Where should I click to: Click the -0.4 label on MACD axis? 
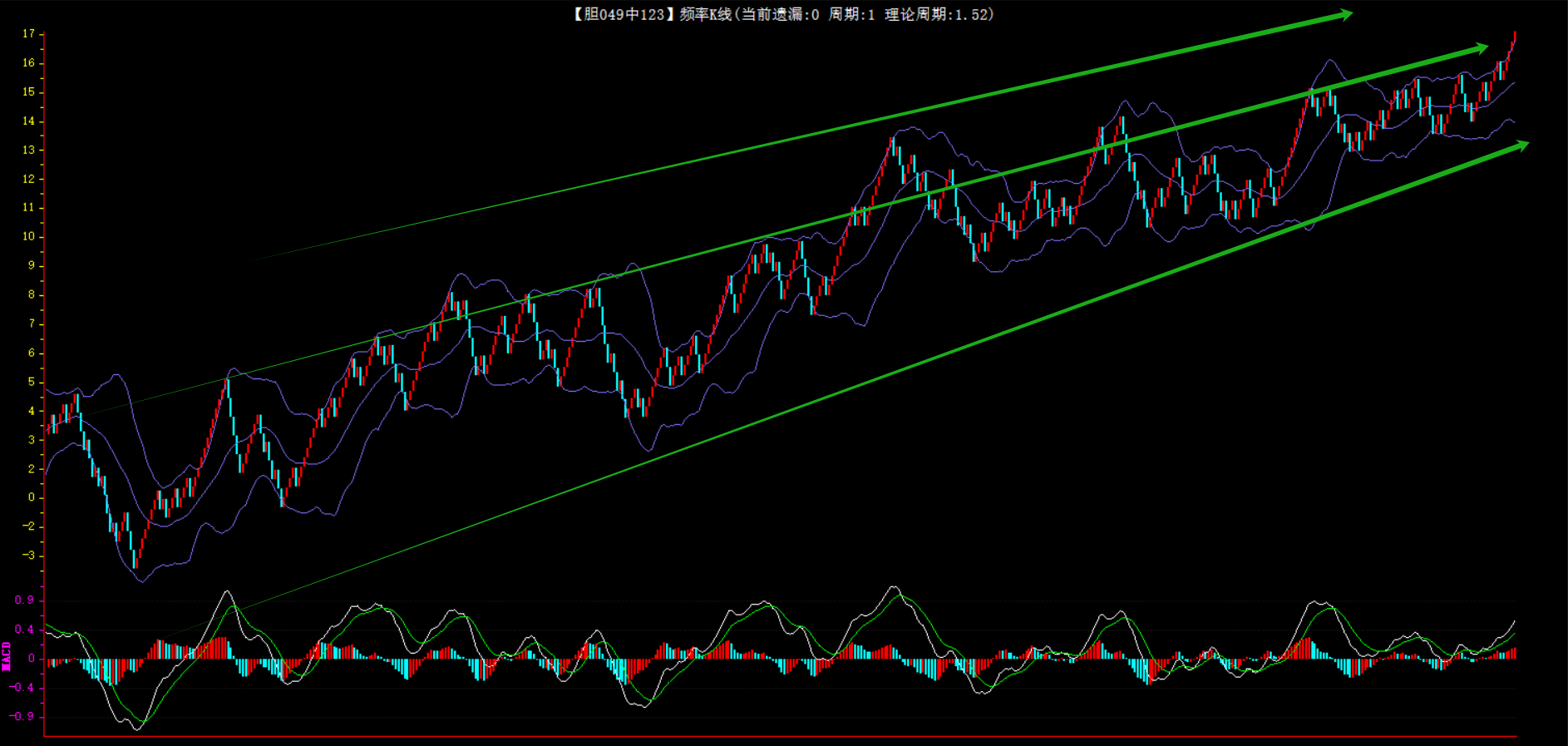click(x=22, y=688)
